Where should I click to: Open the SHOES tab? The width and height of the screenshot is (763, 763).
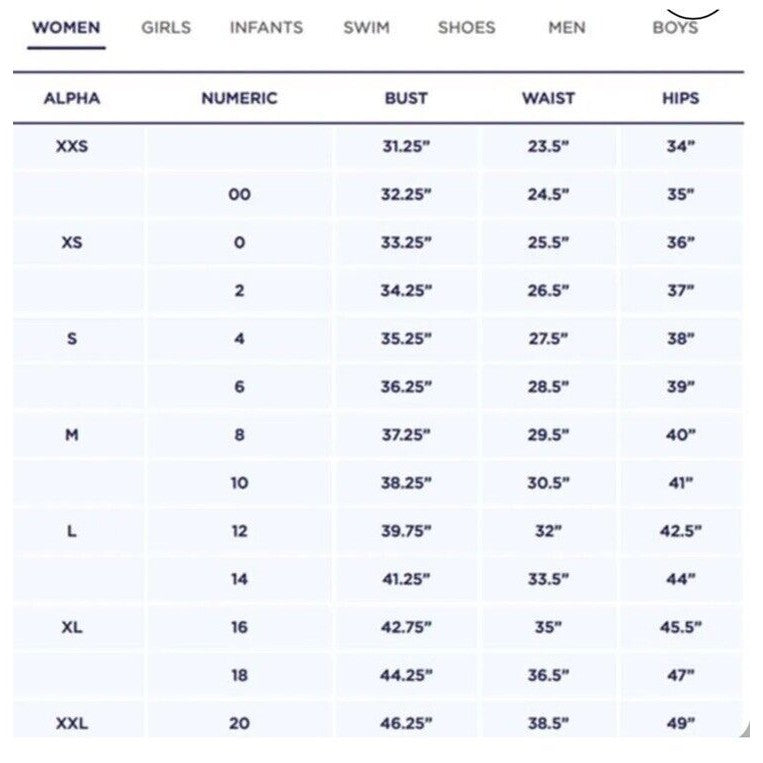tap(467, 28)
